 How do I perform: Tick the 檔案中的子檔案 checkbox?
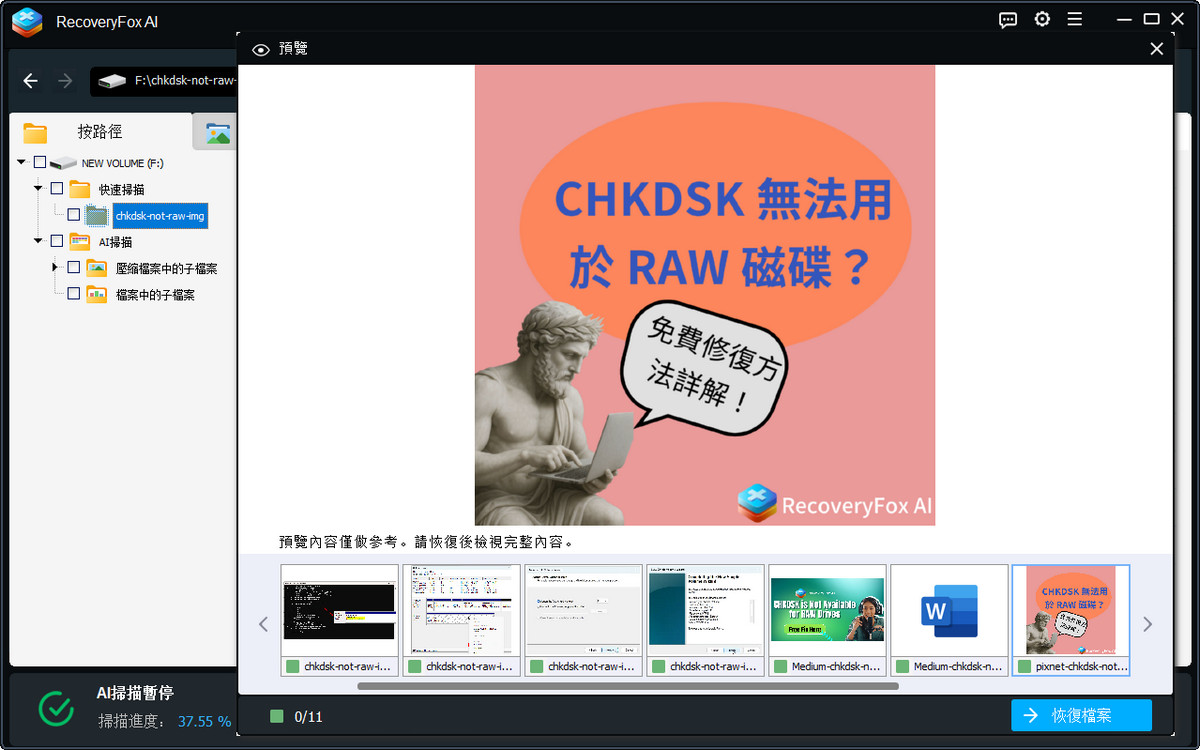coord(73,294)
